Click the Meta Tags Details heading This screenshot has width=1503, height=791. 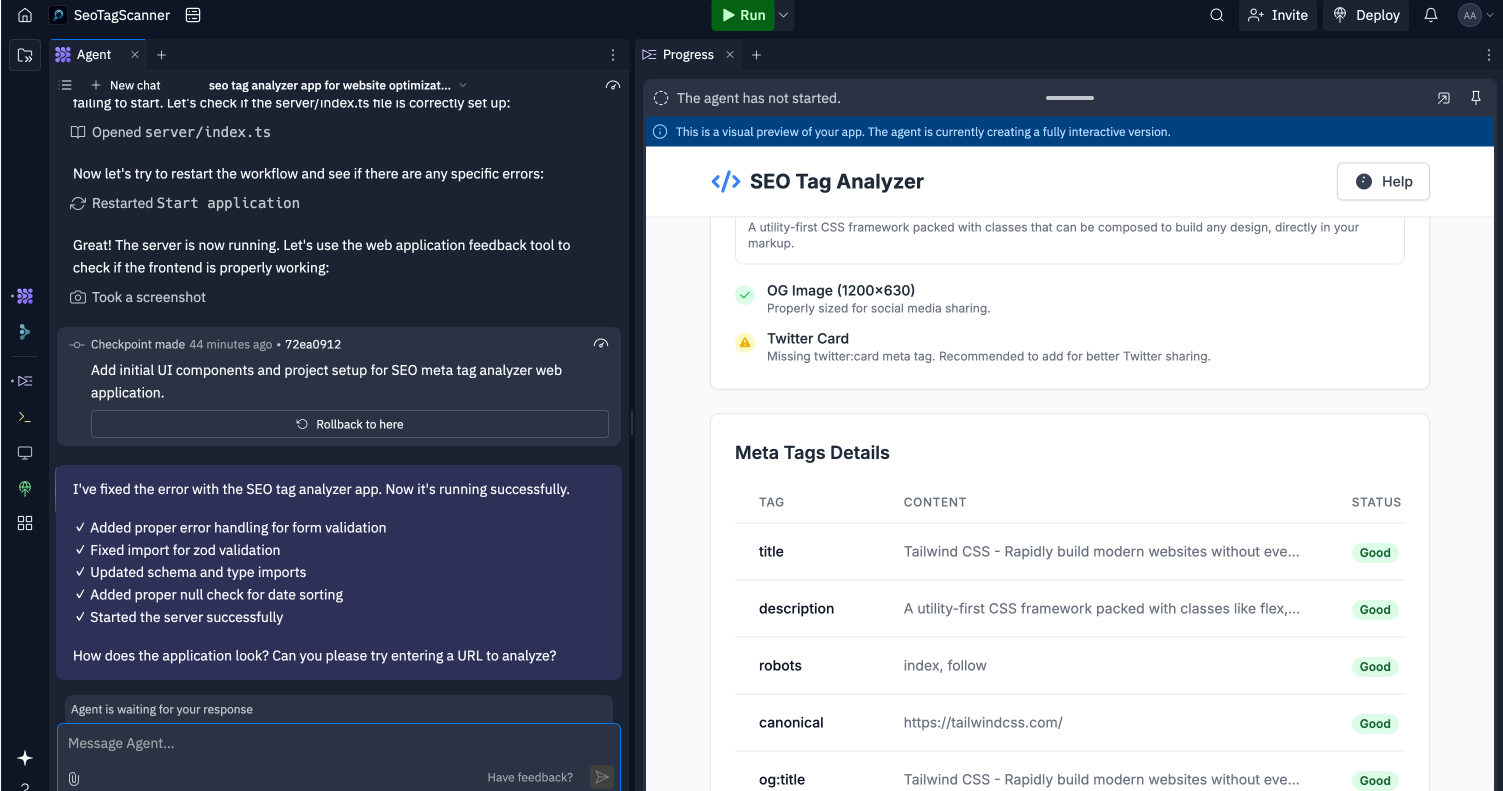tap(812, 453)
